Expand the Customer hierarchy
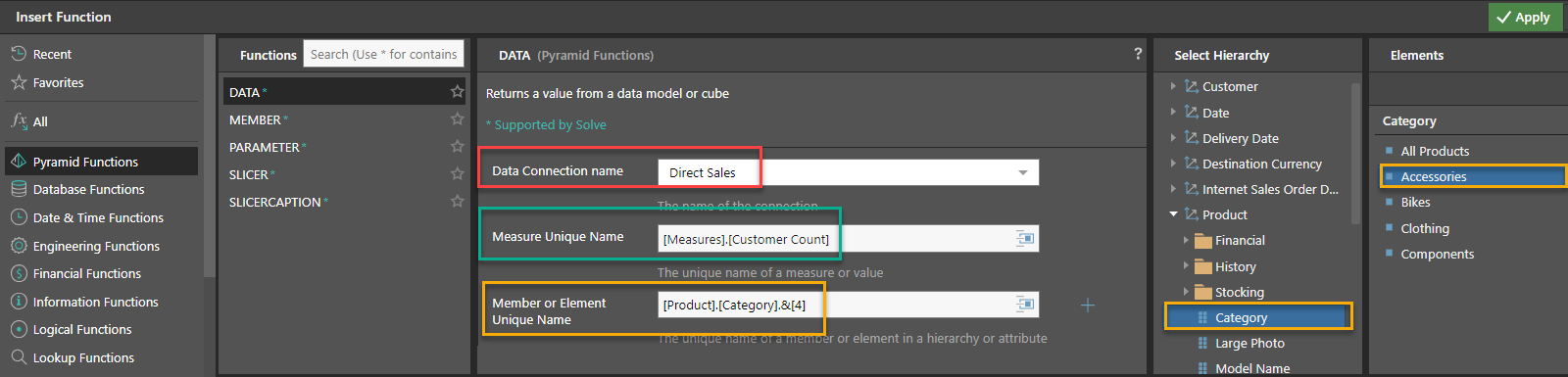 [x=1173, y=86]
